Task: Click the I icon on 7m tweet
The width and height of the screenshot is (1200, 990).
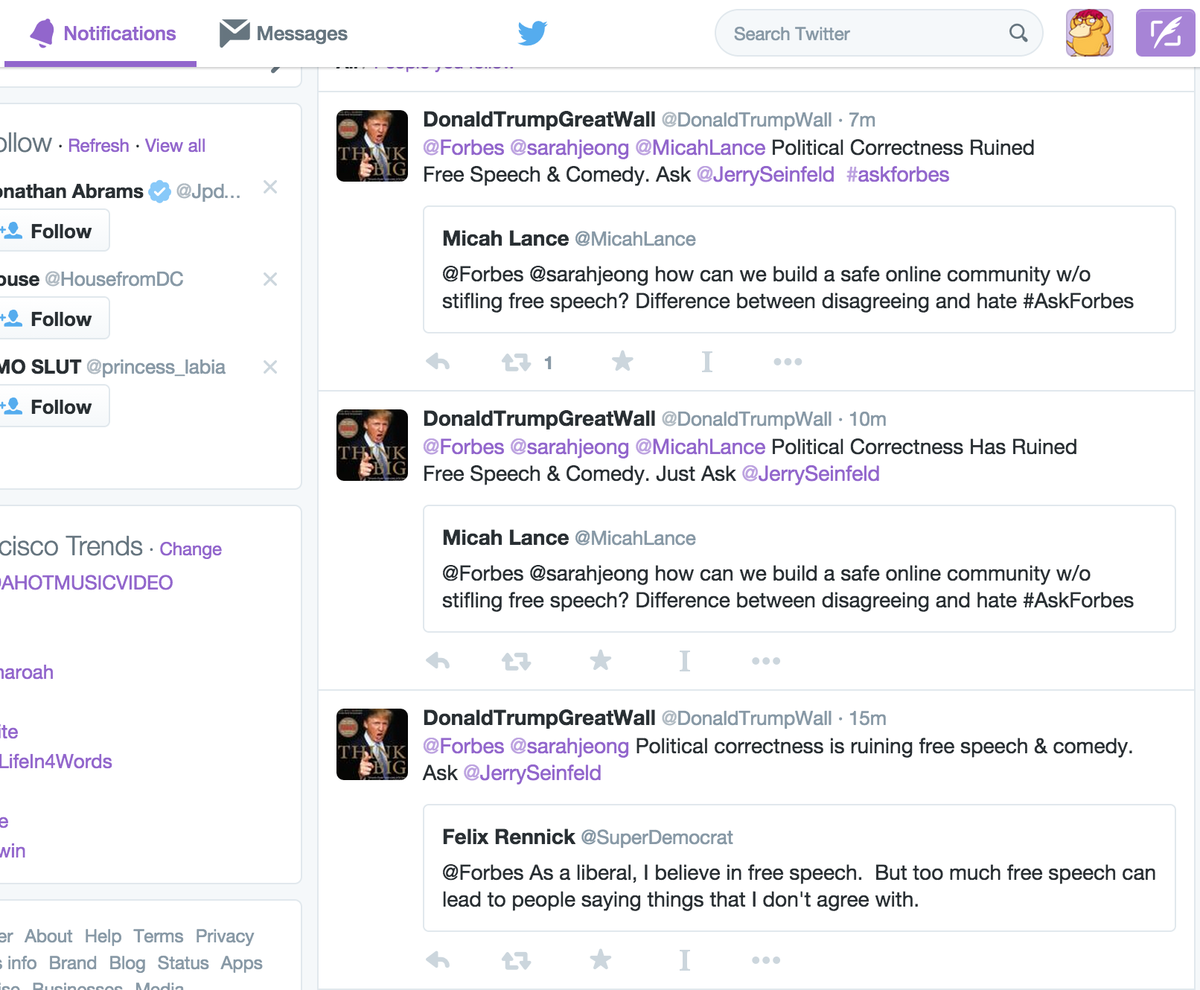Action: click(x=707, y=361)
